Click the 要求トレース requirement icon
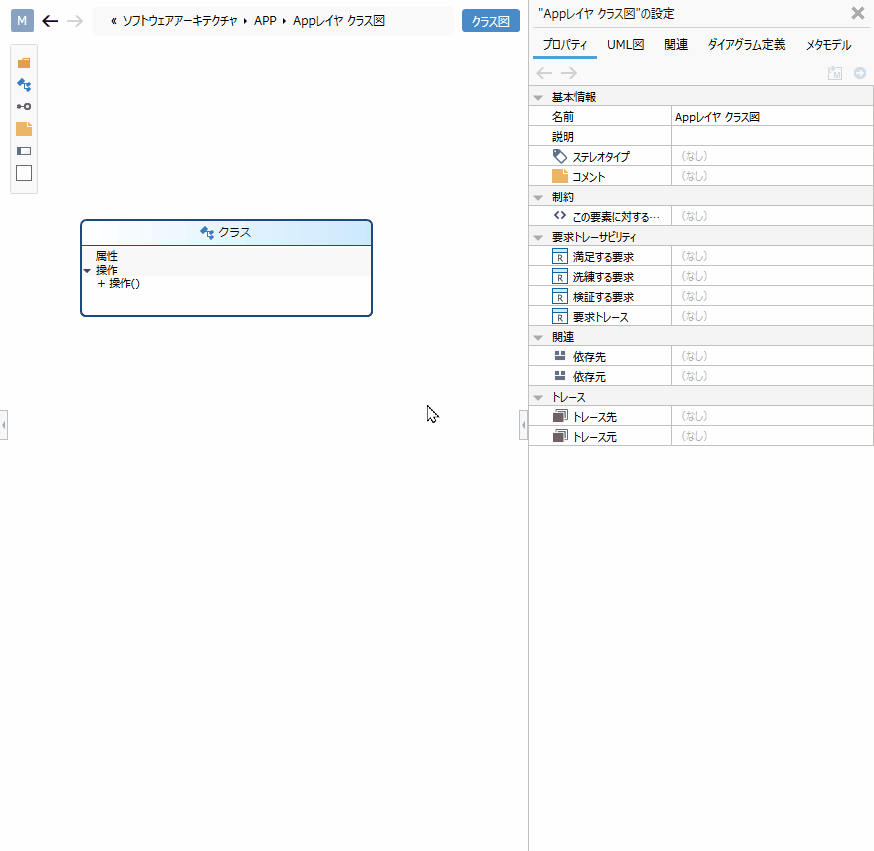The image size is (874, 851). pyautogui.click(x=560, y=317)
